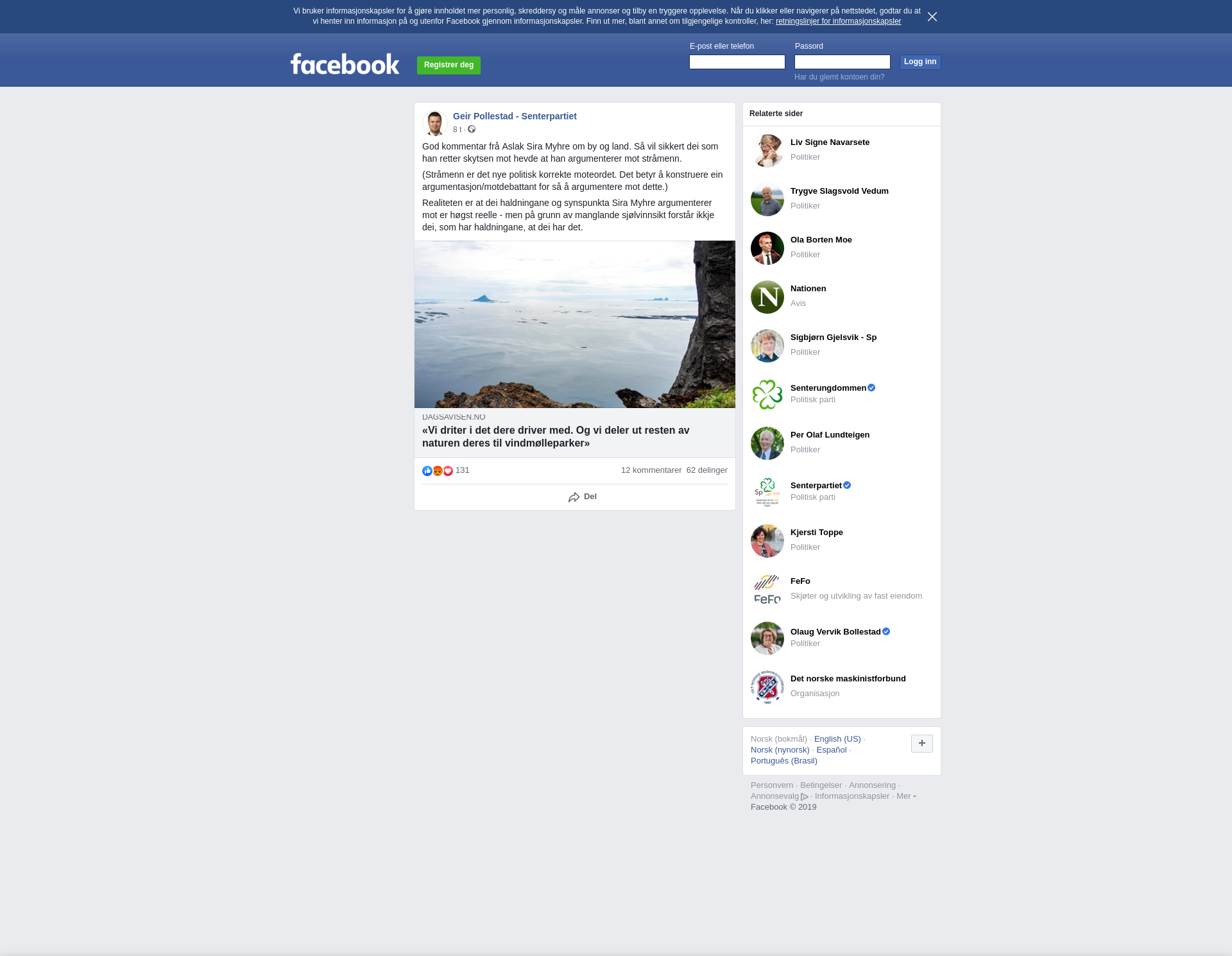Click the public globe privacy icon
Viewport: 1232px width, 956px height.
click(472, 130)
